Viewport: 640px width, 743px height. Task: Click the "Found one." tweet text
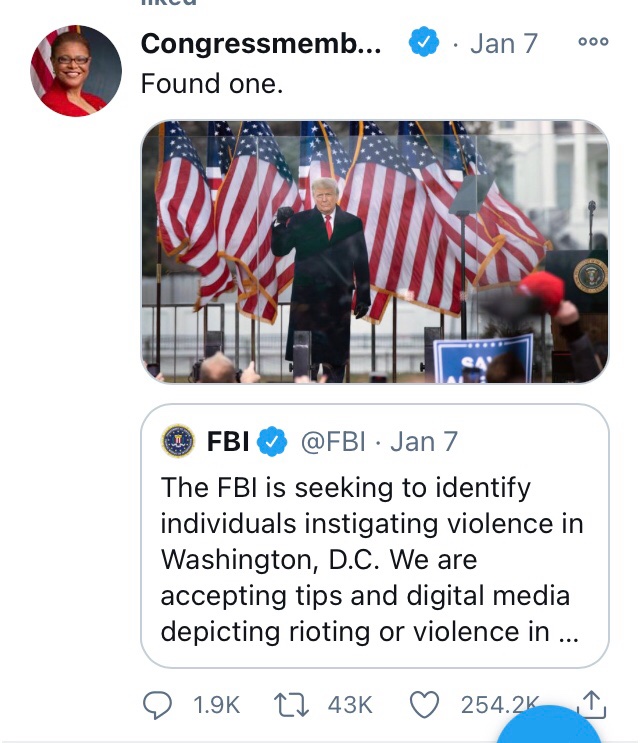[212, 85]
